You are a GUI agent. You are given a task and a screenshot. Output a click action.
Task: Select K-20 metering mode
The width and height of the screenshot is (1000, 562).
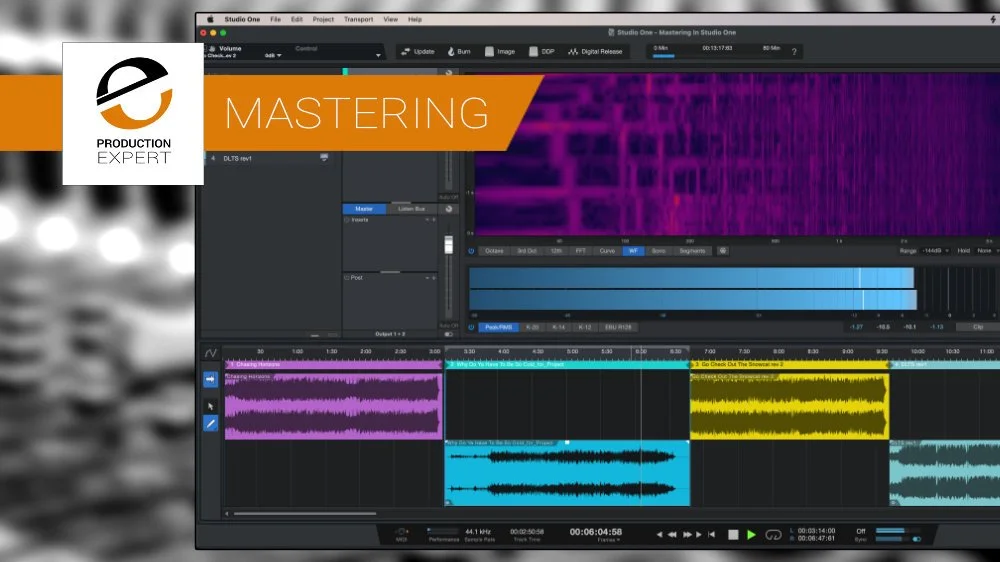tap(533, 327)
